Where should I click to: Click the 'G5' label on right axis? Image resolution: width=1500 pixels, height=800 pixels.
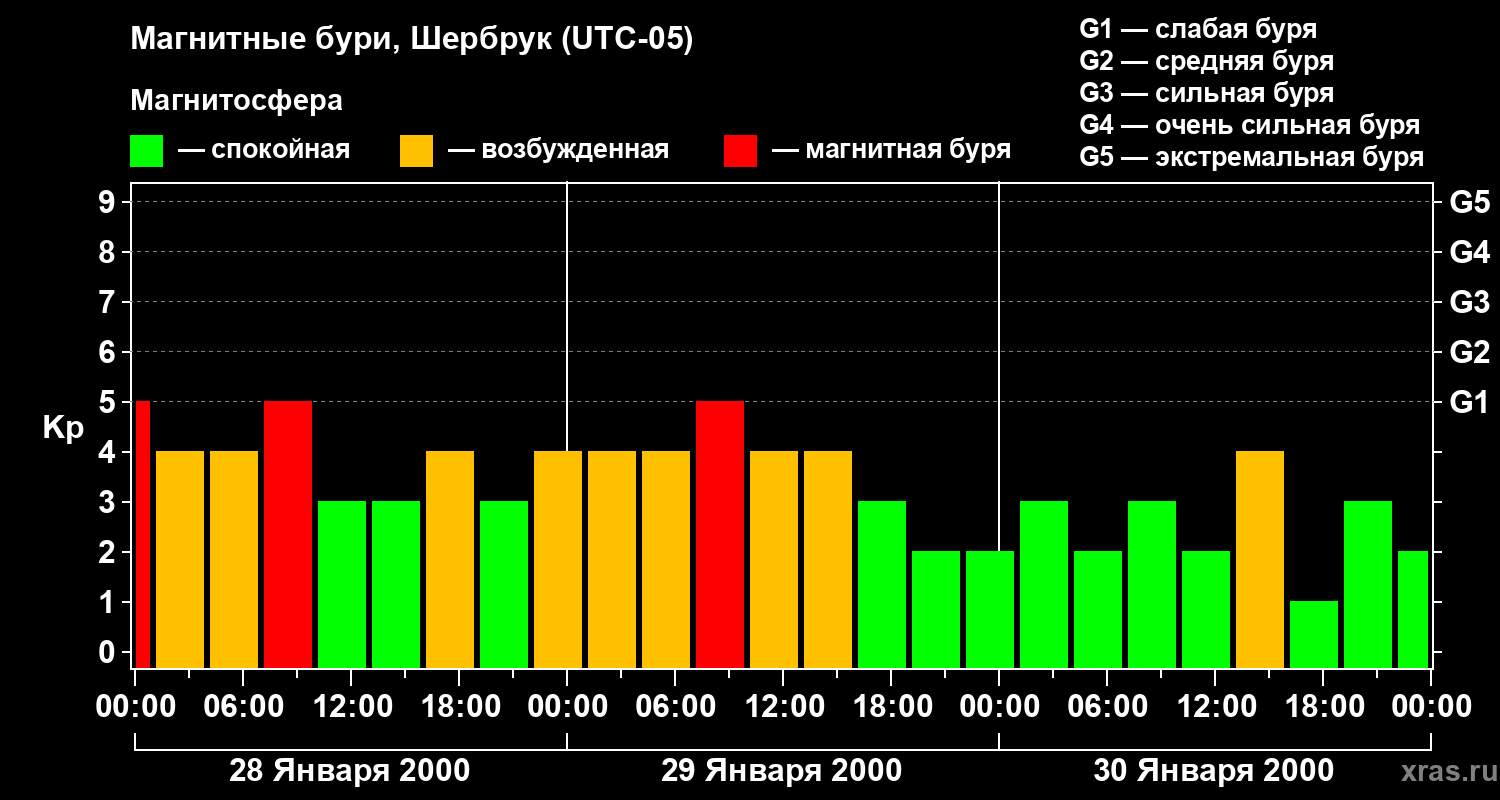coord(1470,203)
